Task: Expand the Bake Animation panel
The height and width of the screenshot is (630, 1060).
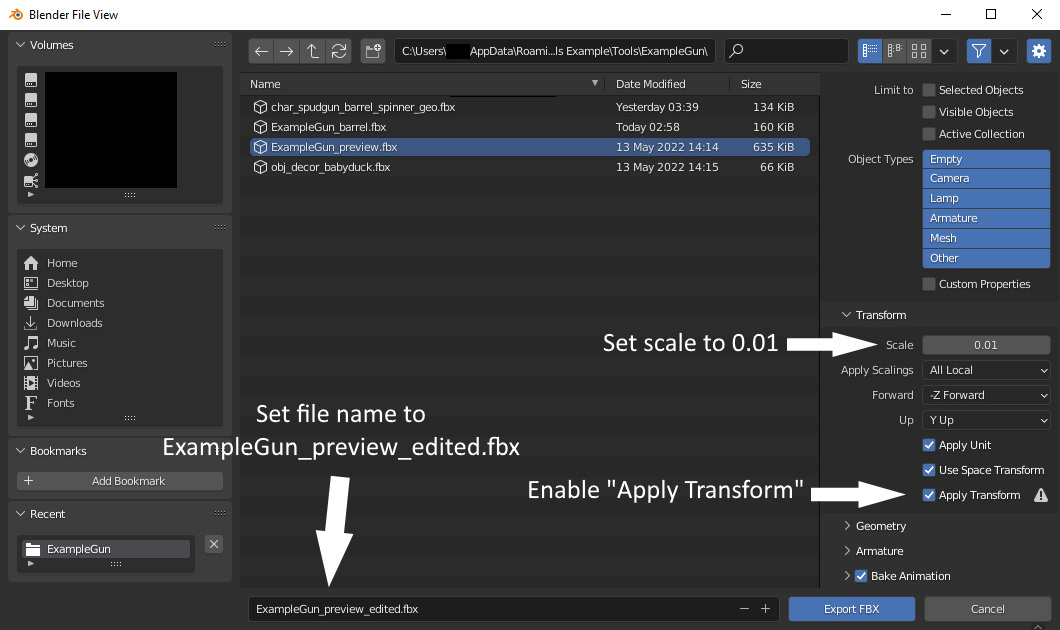Action: [846, 576]
